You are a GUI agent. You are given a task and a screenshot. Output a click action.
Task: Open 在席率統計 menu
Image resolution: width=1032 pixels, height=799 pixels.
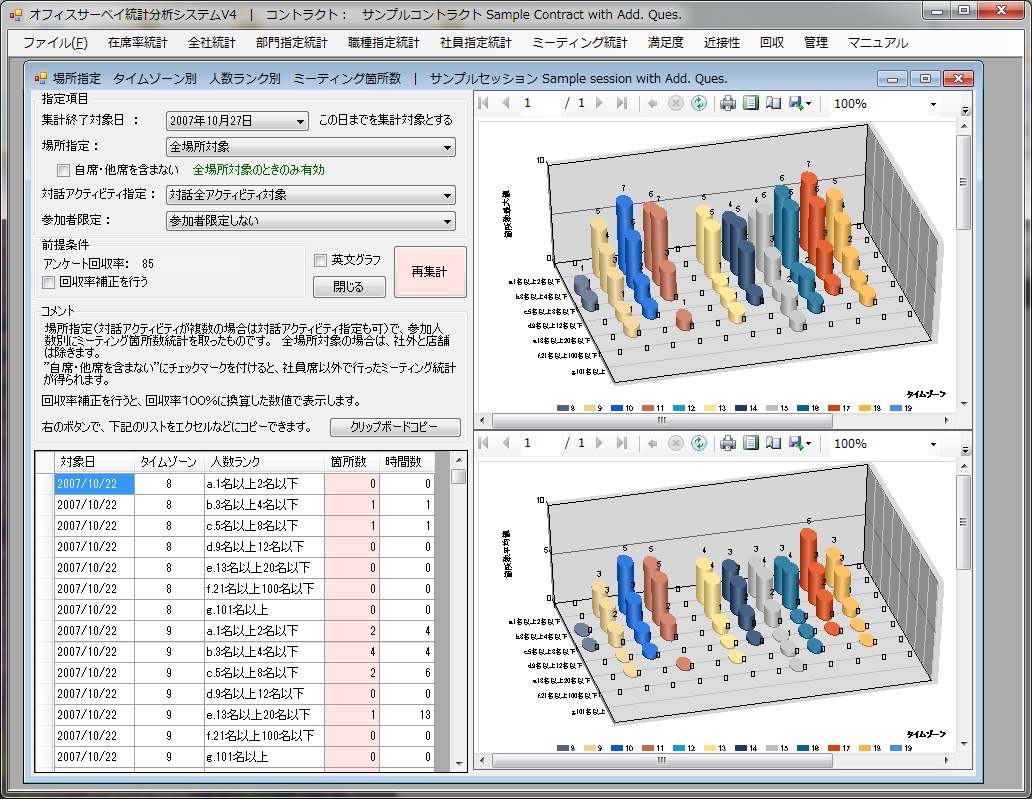point(138,43)
